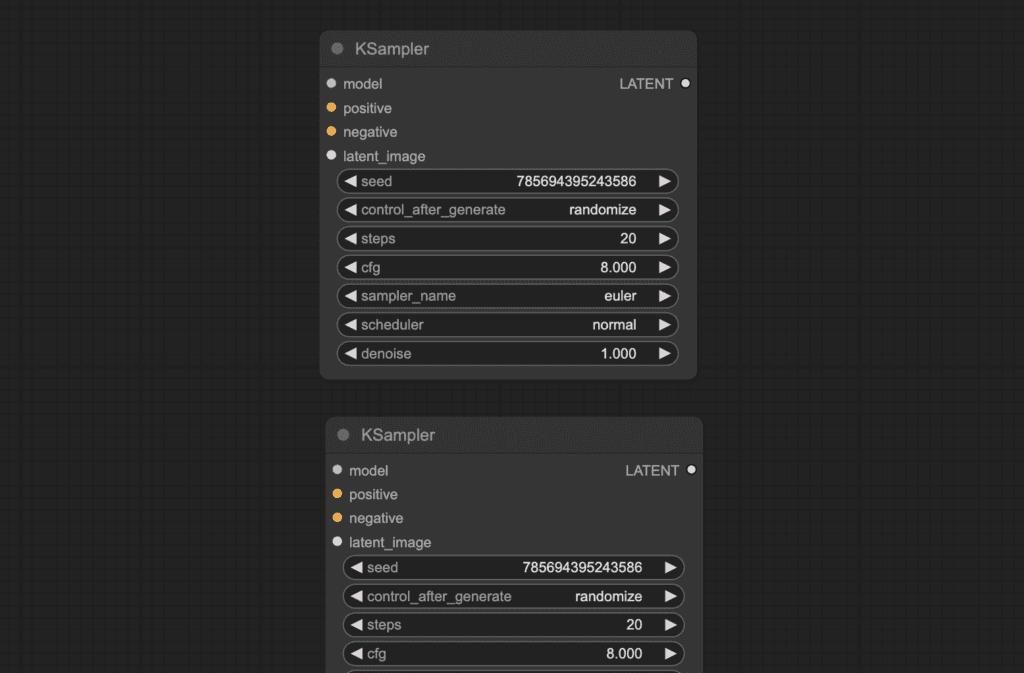Click the bottom node's LATENT output connector

(x=691, y=470)
